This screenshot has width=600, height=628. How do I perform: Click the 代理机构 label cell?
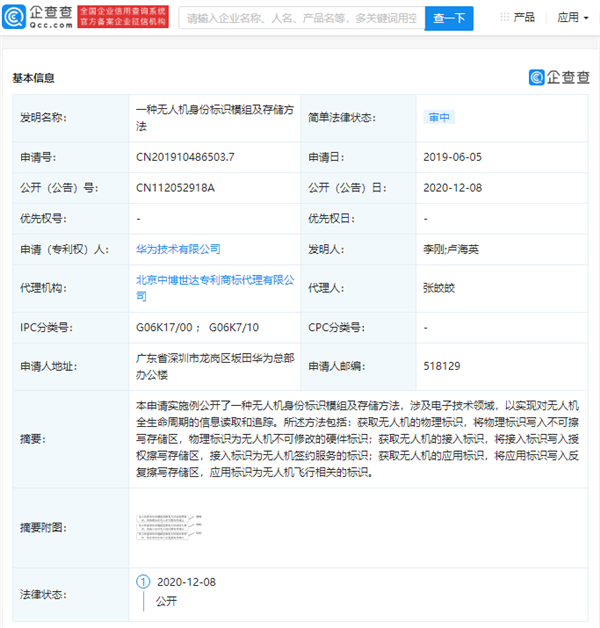(70, 288)
